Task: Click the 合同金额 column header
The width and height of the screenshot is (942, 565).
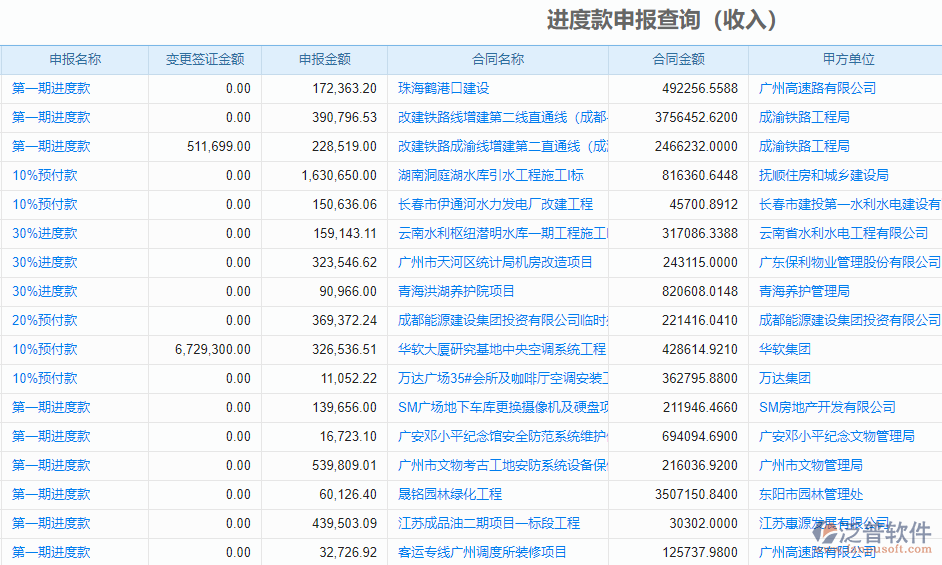Action: (678, 60)
